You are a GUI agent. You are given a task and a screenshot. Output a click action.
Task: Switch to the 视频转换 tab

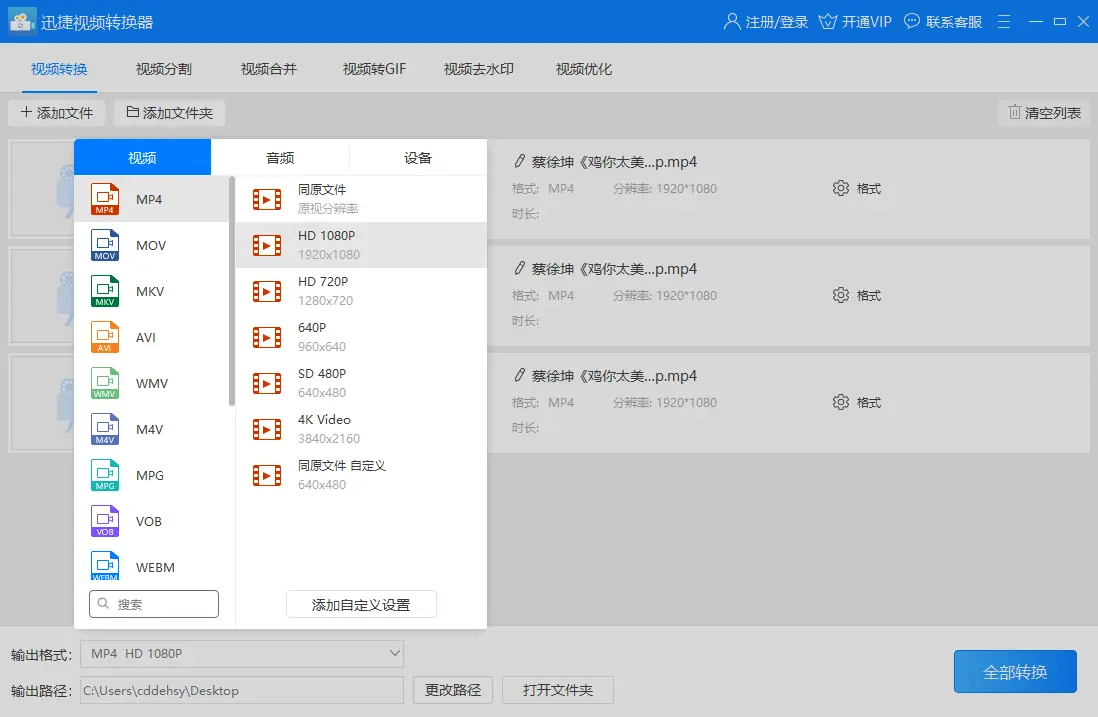coord(59,69)
